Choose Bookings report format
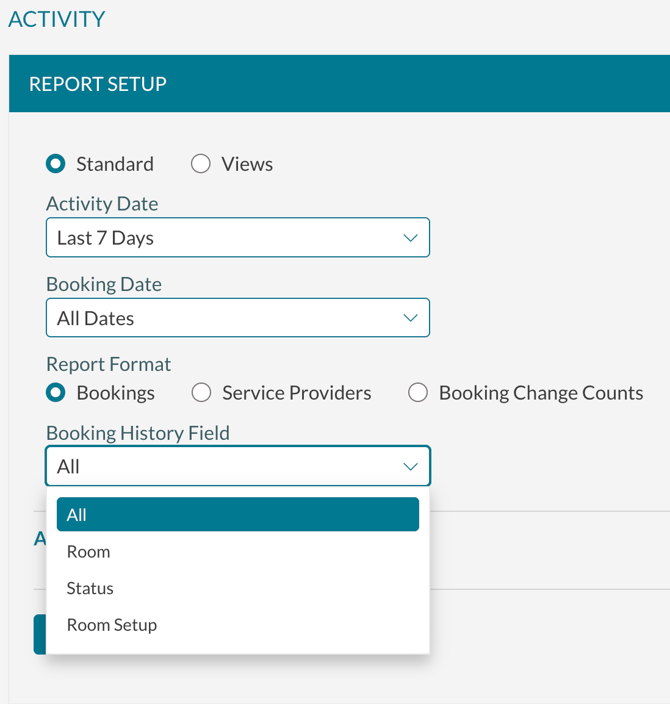Viewport: 670px width, 704px height. coord(56,393)
